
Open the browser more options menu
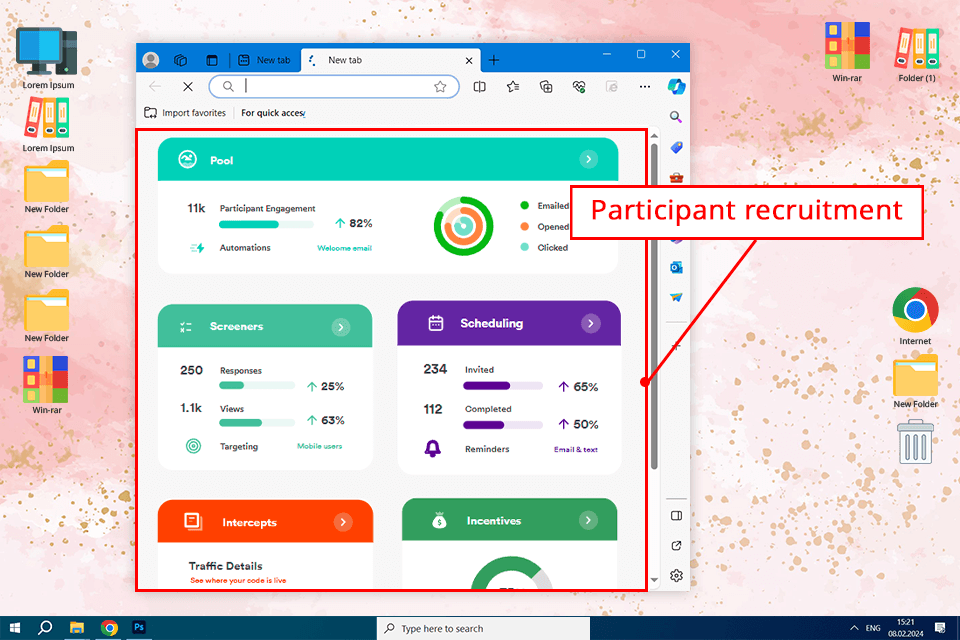point(645,86)
